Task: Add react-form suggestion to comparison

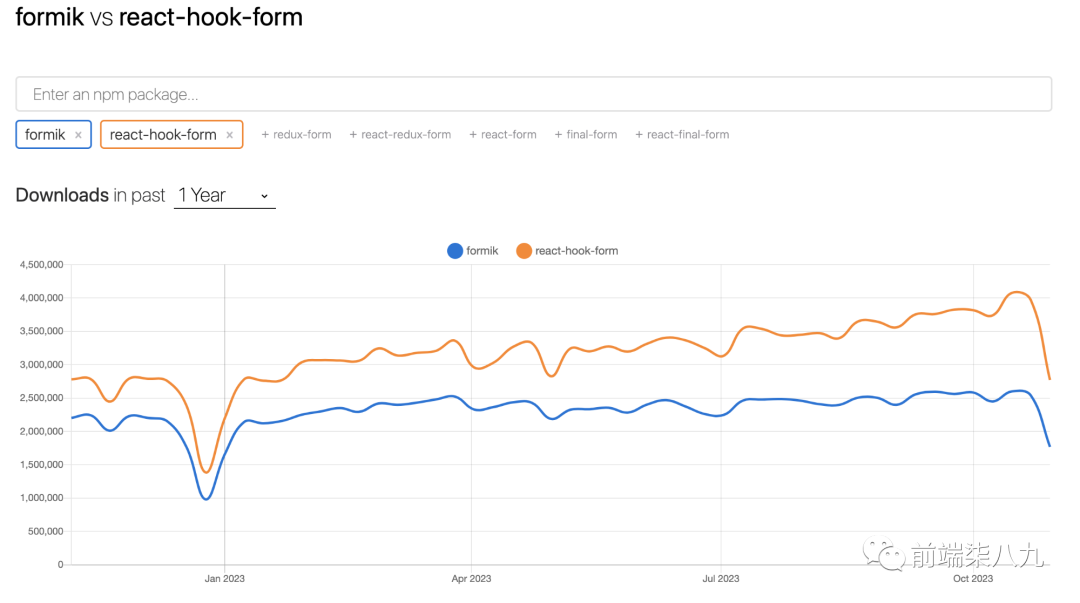Action: (x=503, y=134)
